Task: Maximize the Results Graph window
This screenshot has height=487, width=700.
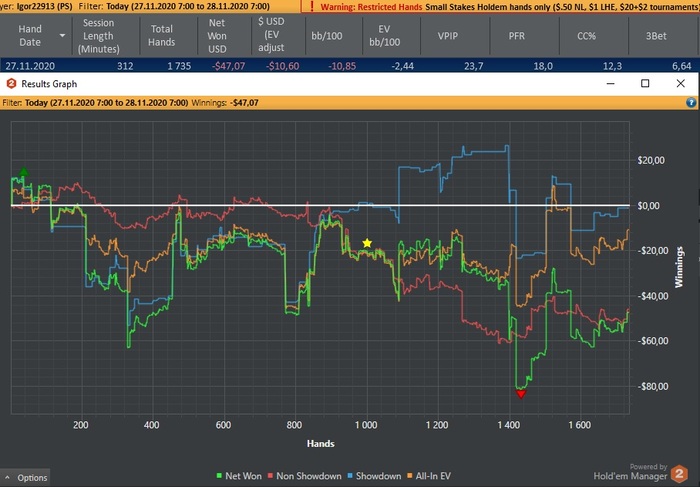Action: coord(645,83)
